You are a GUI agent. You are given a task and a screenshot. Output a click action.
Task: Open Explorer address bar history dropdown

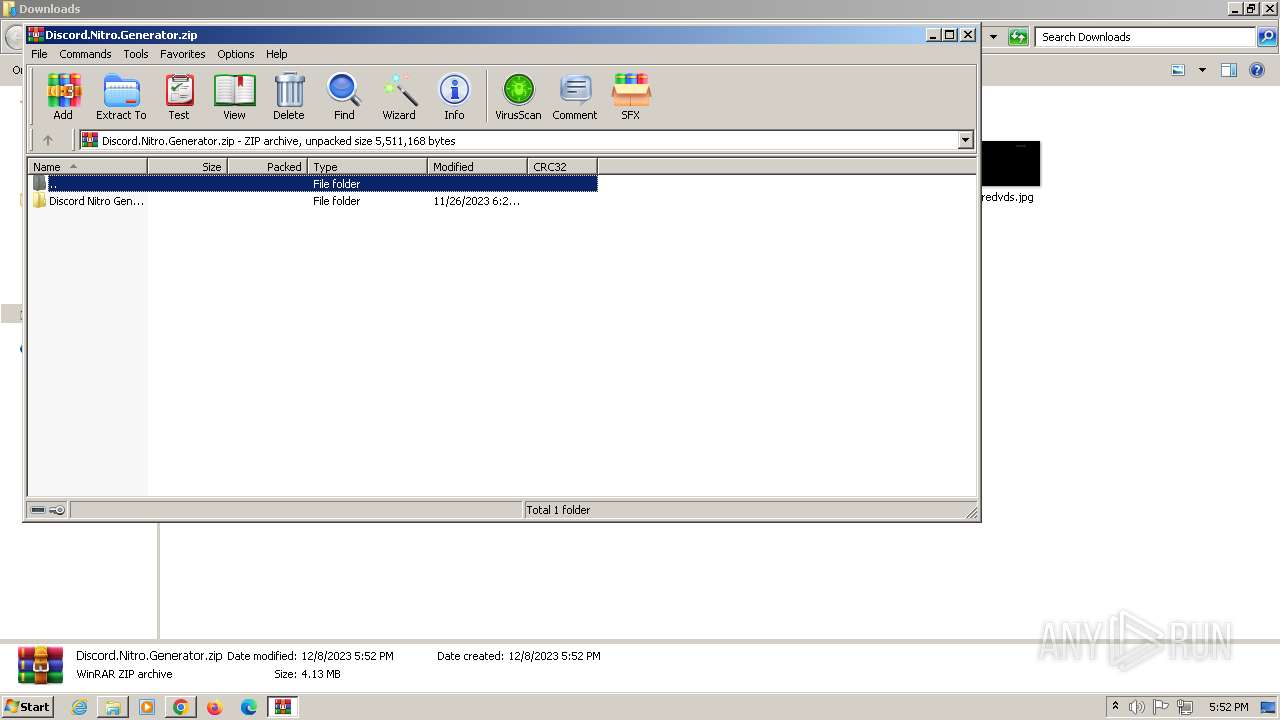993,37
